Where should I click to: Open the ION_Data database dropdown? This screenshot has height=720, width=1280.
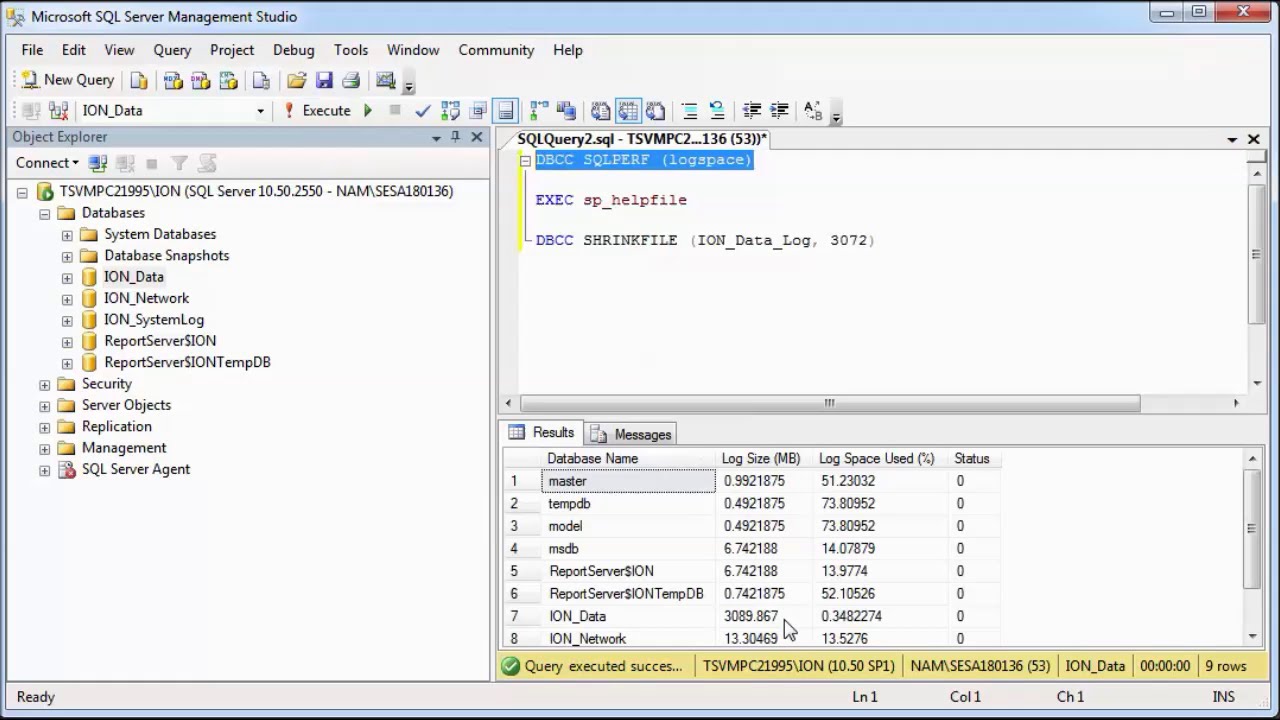(260, 111)
